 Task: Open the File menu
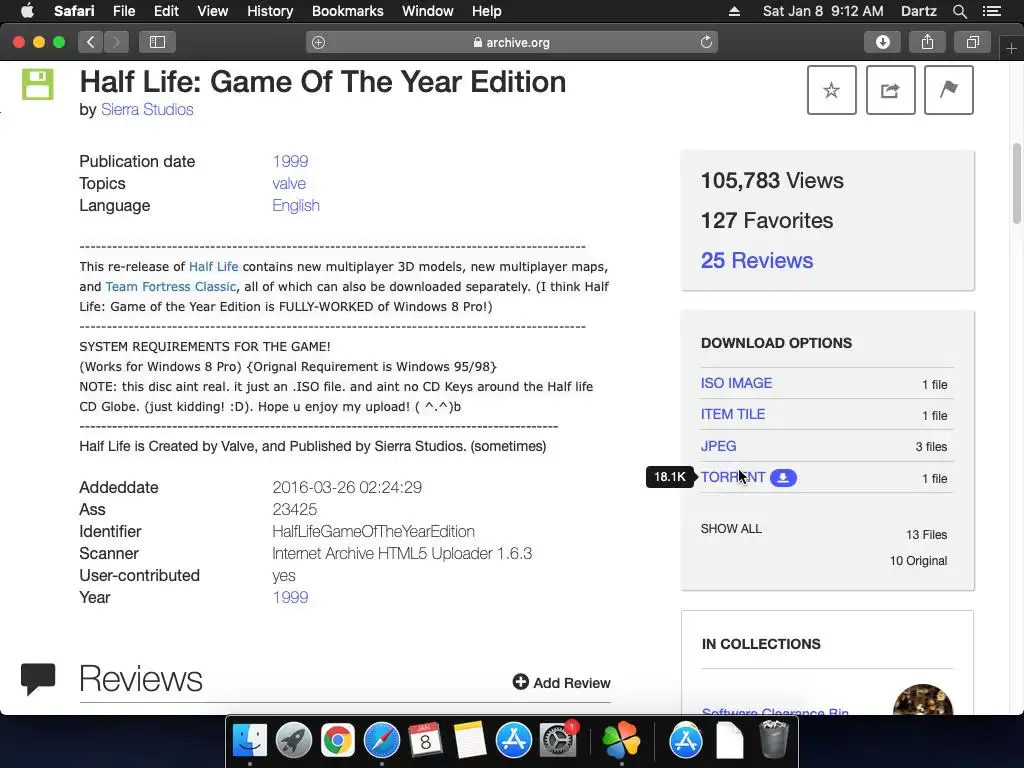(x=123, y=11)
